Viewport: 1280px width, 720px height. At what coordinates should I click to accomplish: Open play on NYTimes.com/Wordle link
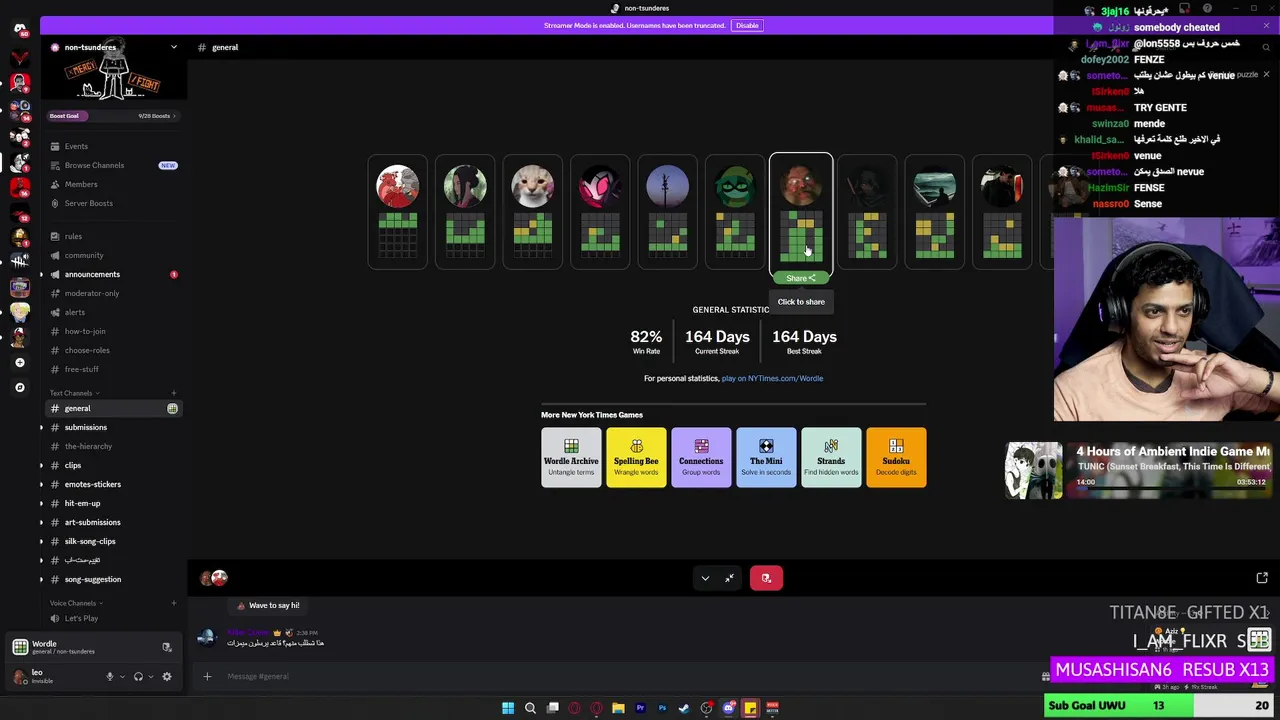pos(772,378)
